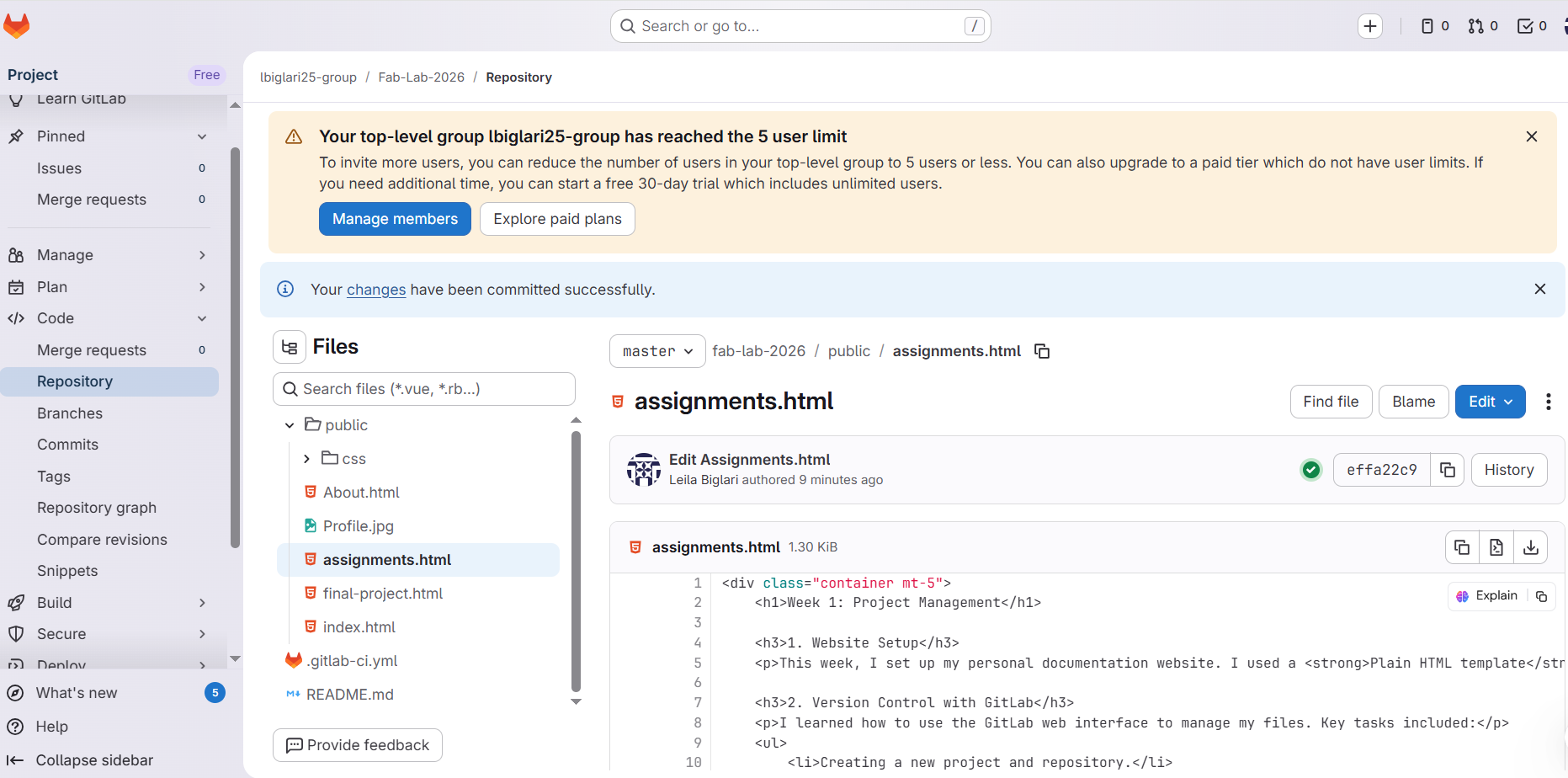This screenshot has height=778, width=1568.
Task: Open the master branch selector
Action: coord(657,351)
